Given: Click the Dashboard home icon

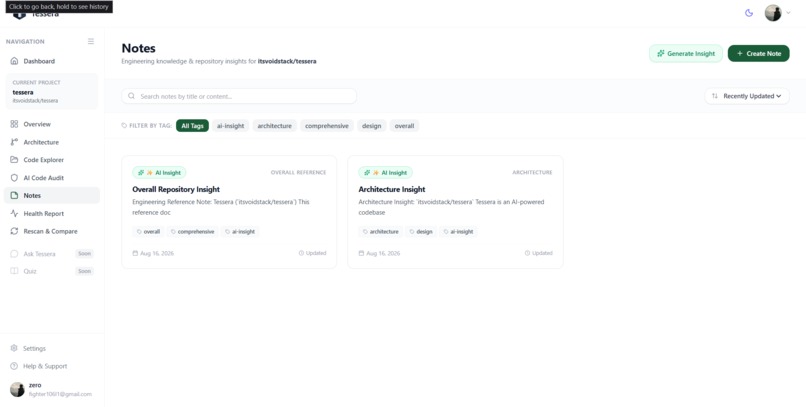Looking at the screenshot, I should pyautogui.click(x=14, y=61).
